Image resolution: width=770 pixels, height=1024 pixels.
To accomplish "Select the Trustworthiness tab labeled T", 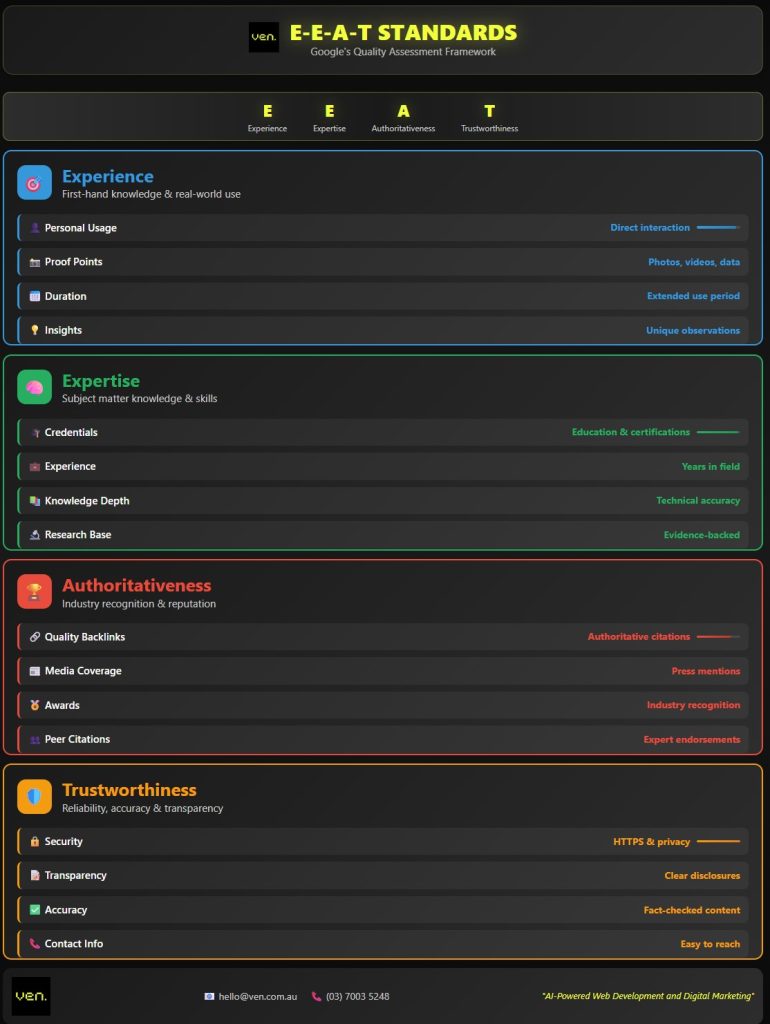I will click(489, 117).
